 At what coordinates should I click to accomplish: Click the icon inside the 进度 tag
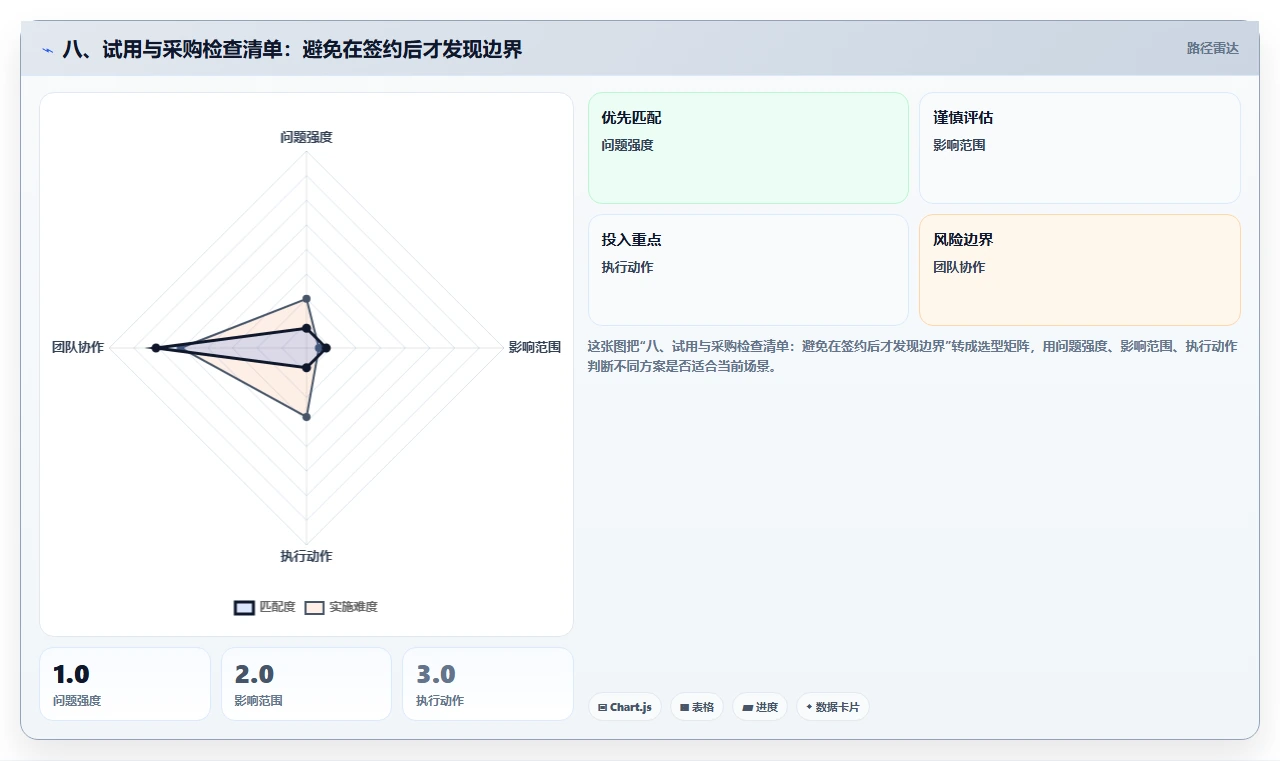(x=747, y=707)
